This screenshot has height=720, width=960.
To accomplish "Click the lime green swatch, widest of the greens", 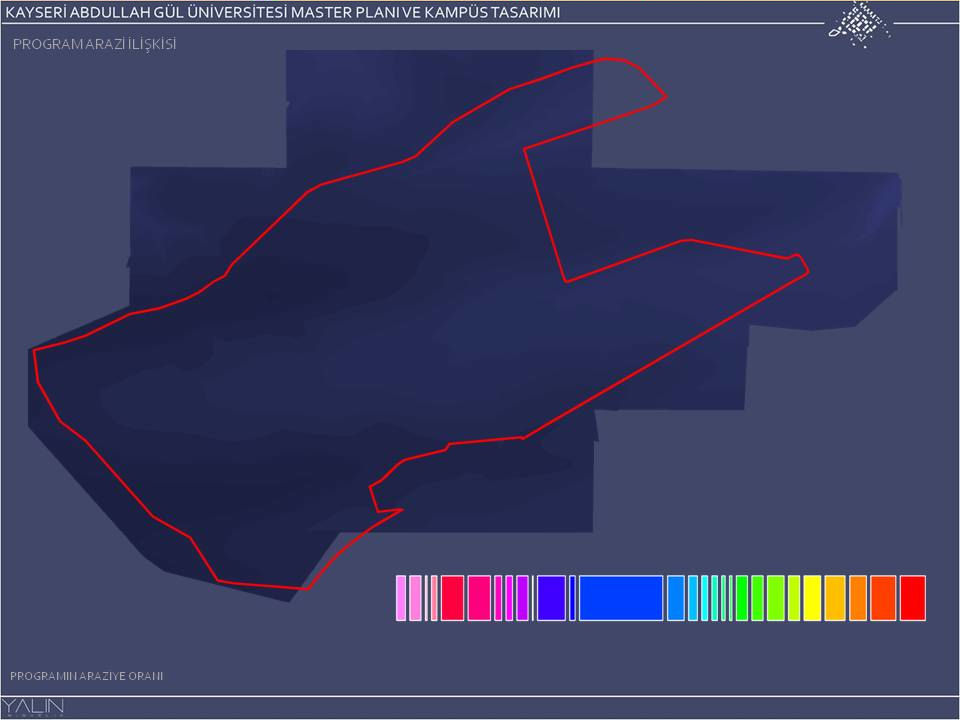I will (x=775, y=598).
